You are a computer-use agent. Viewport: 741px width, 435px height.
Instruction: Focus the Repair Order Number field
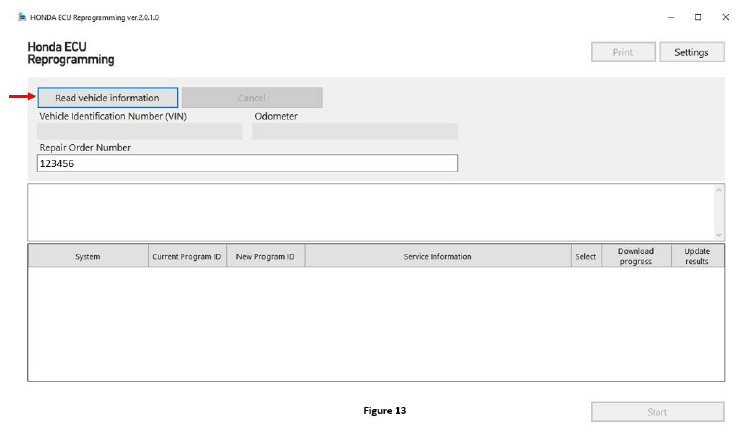[246, 164]
